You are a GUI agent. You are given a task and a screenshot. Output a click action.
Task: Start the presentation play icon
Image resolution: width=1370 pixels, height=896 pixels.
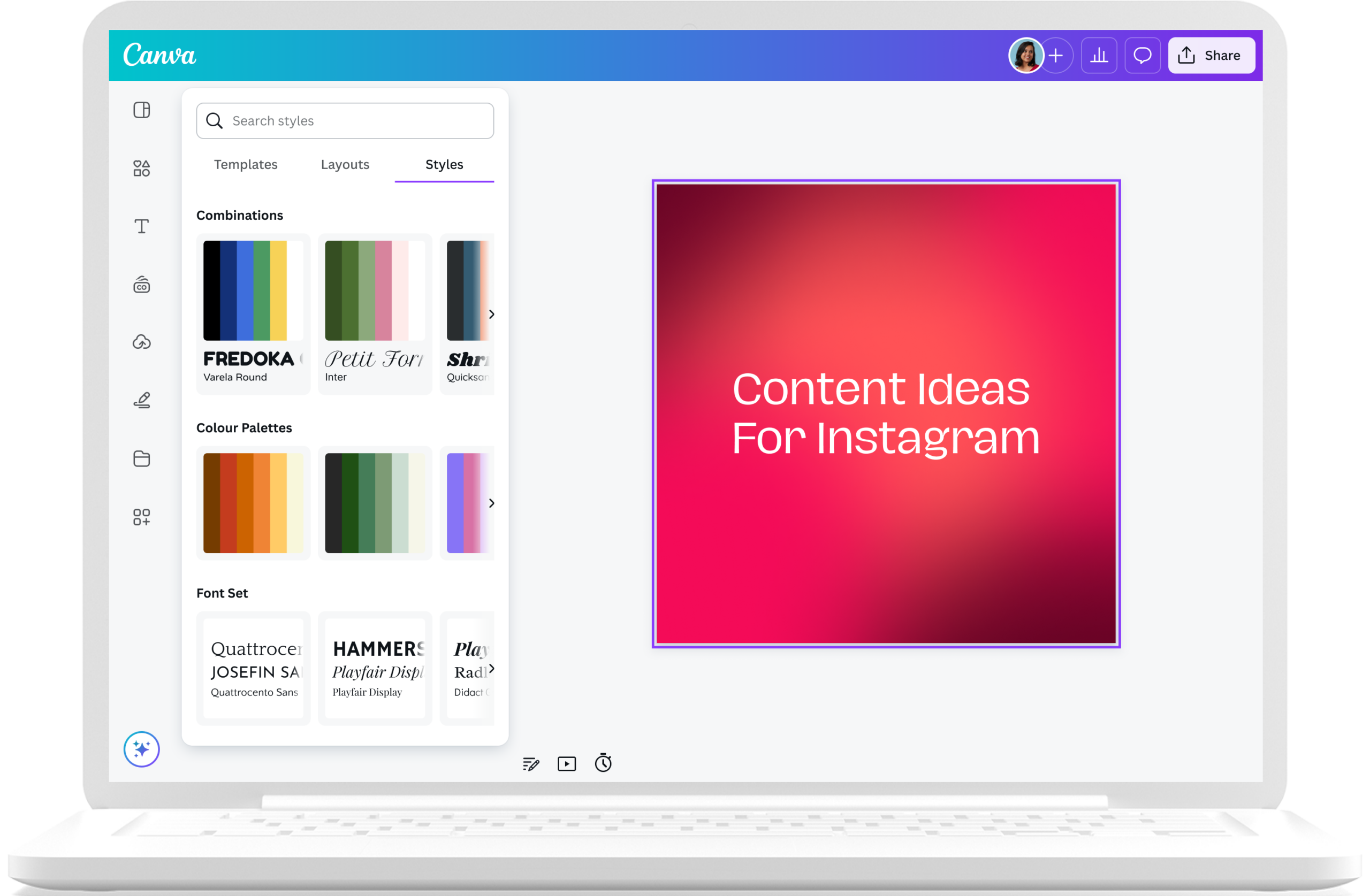pos(567,764)
